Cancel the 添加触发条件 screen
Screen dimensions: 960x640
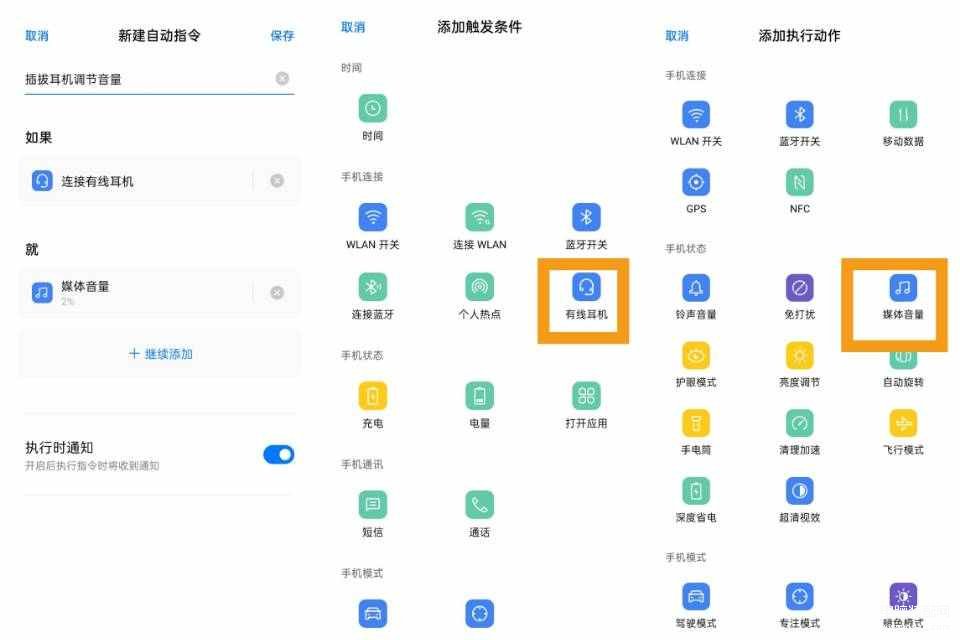click(353, 28)
